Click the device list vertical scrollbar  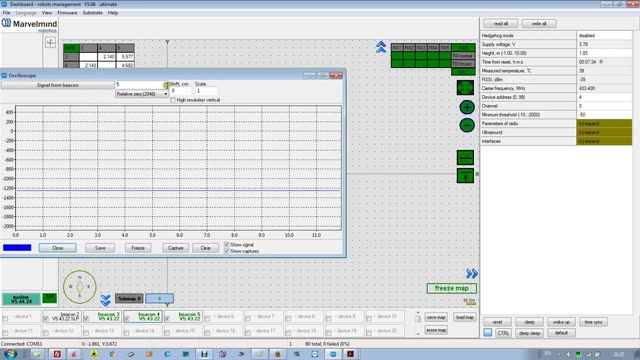pyautogui.click(x=418, y=323)
